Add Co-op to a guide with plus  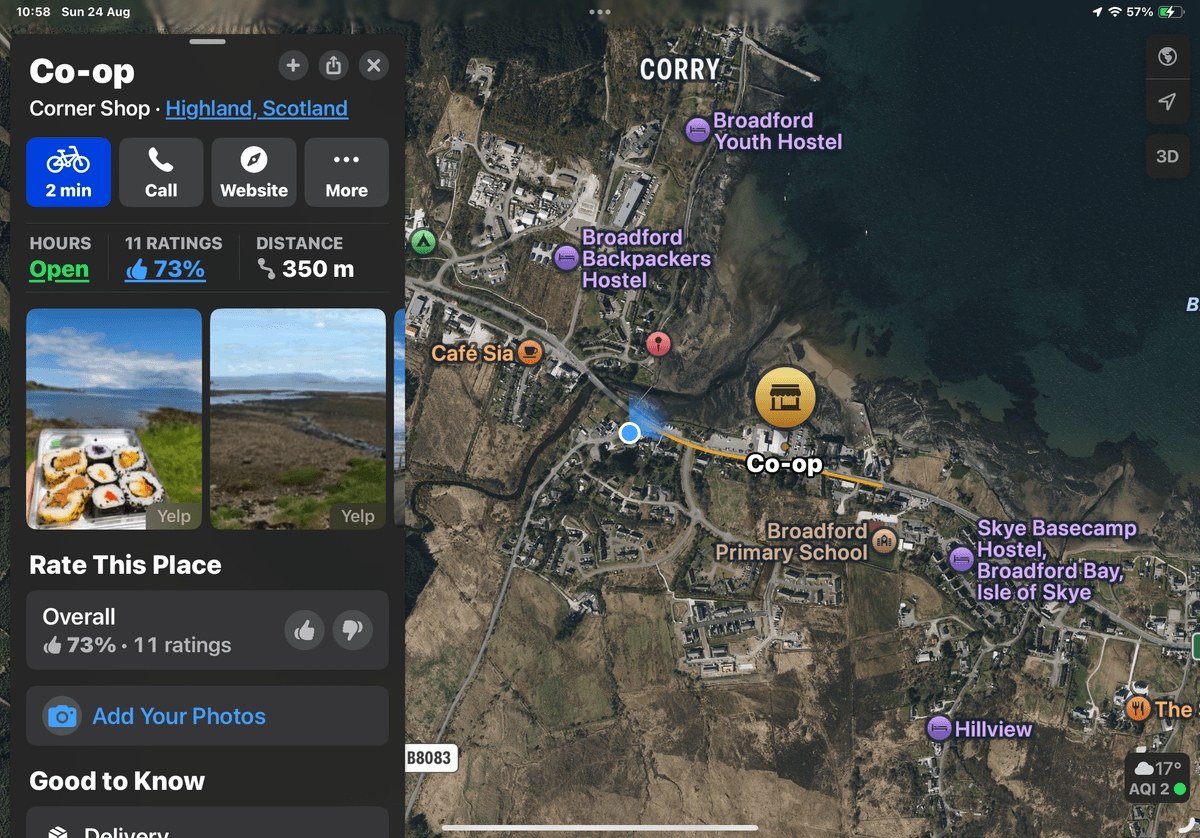click(x=292, y=66)
